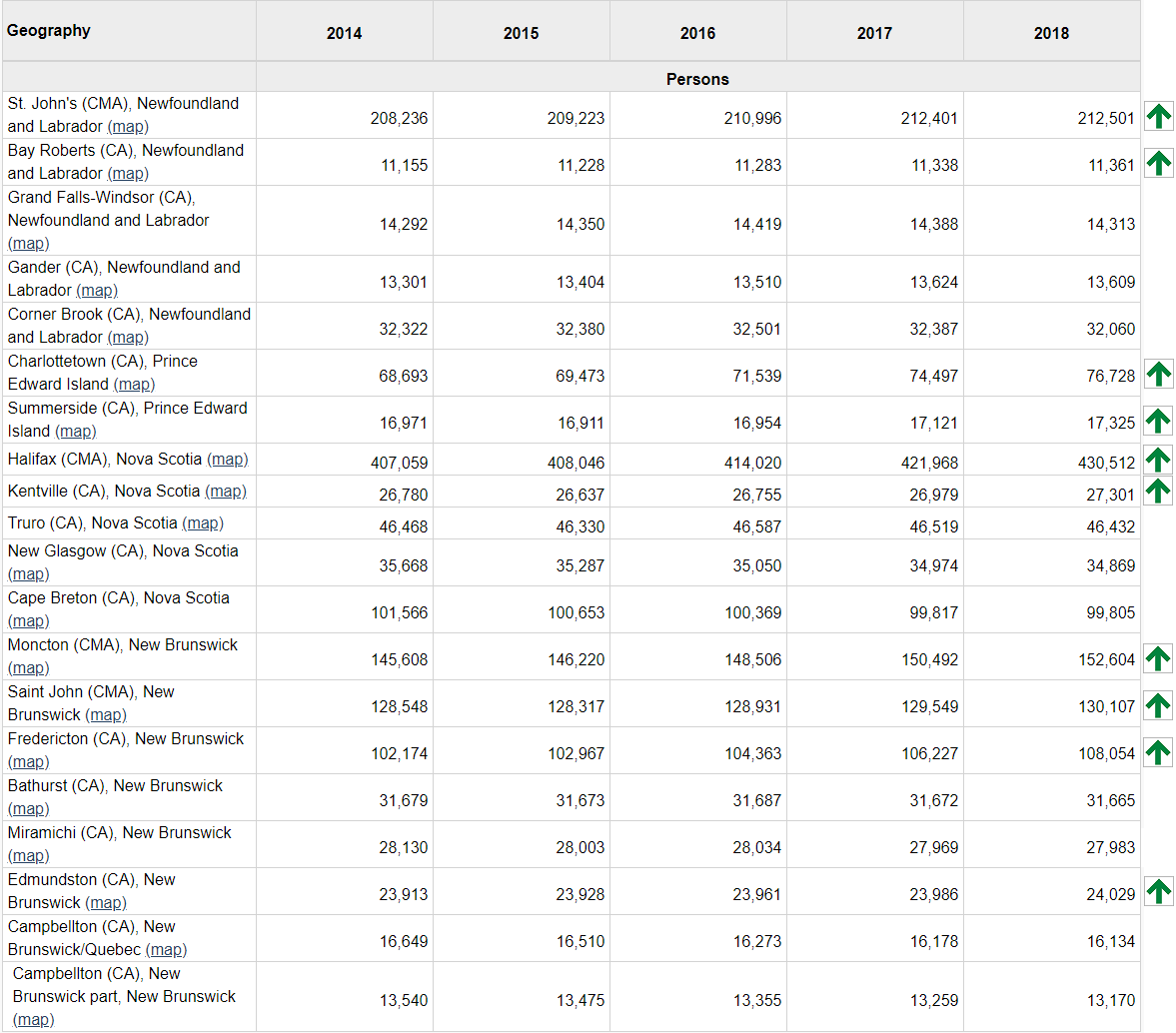The width and height of the screenshot is (1176, 1033).
Task: Click the 2016 column header
Action: (x=698, y=31)
